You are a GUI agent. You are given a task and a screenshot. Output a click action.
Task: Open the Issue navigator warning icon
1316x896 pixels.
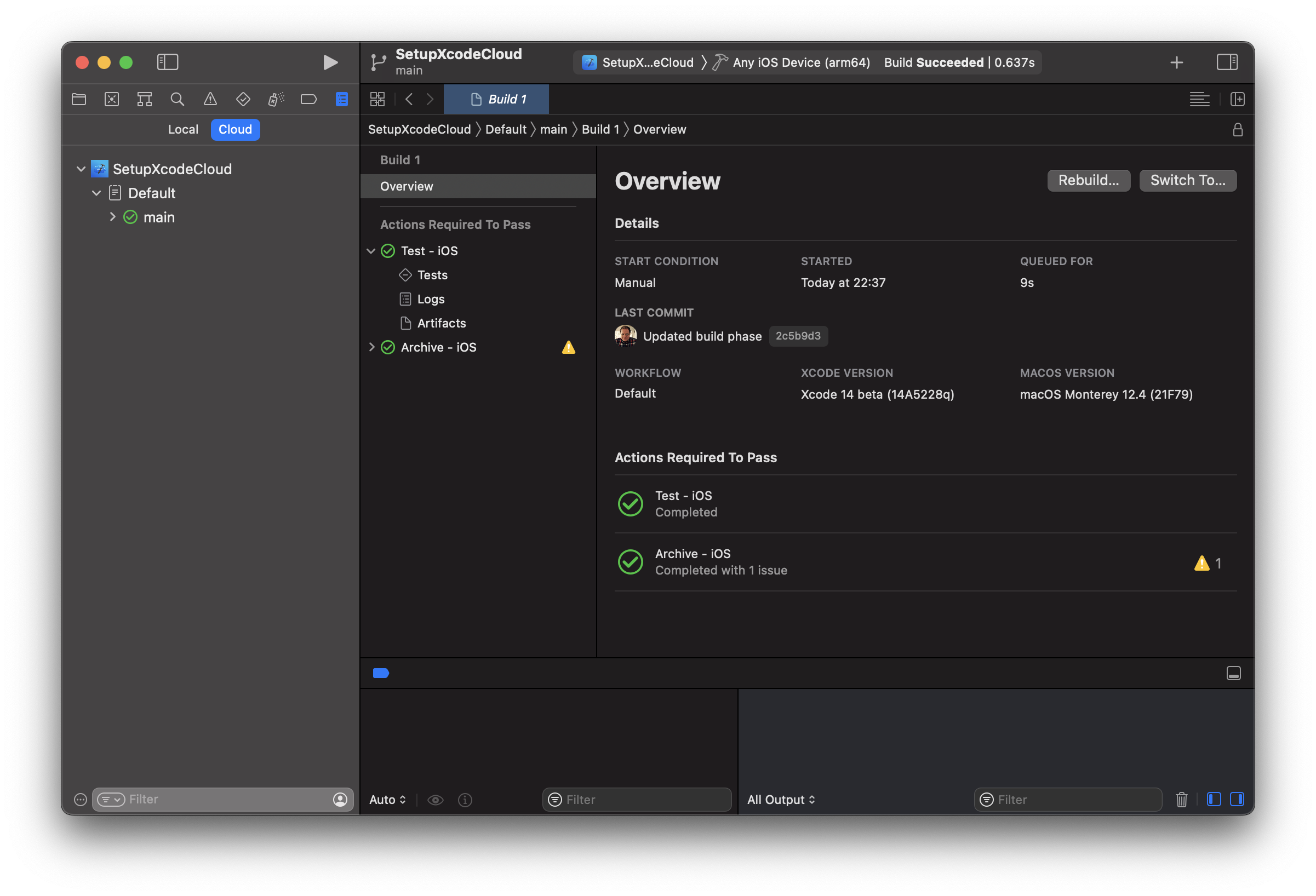coord(210,100)
